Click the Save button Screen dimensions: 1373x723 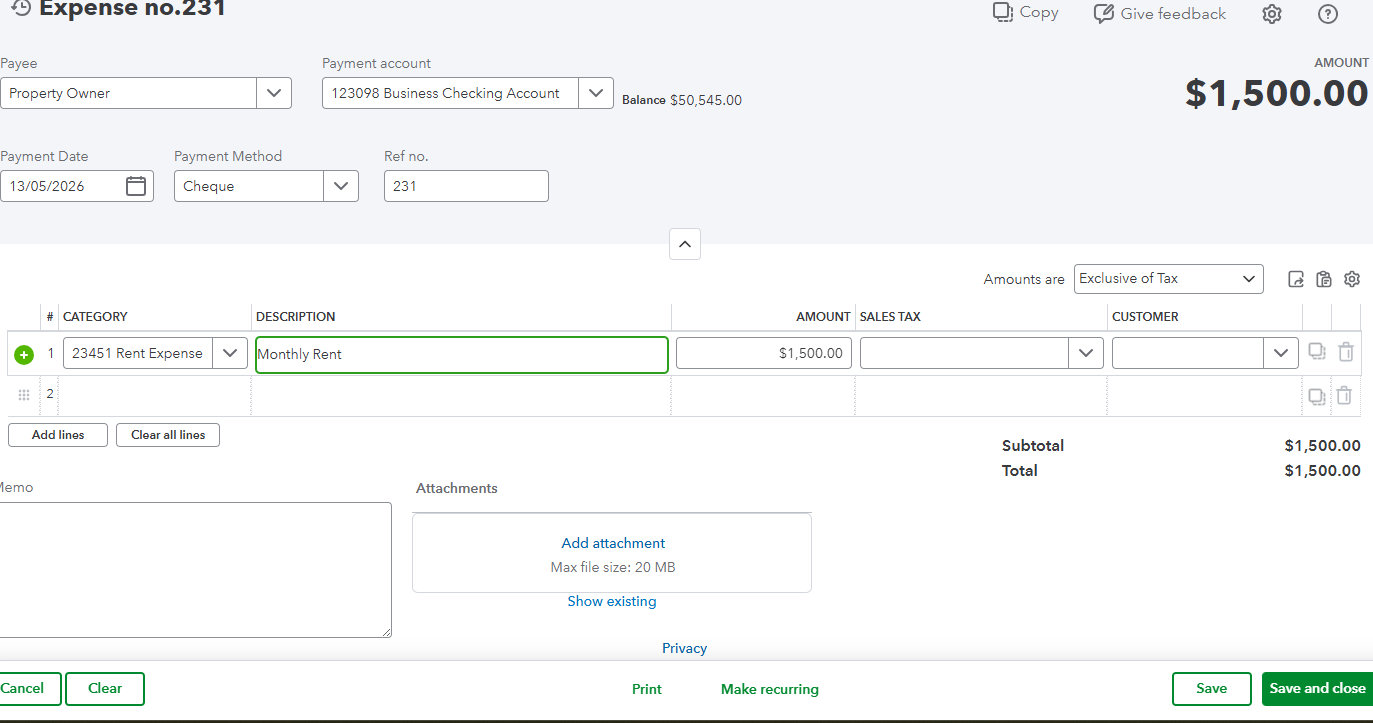(x=1212, y=688)
